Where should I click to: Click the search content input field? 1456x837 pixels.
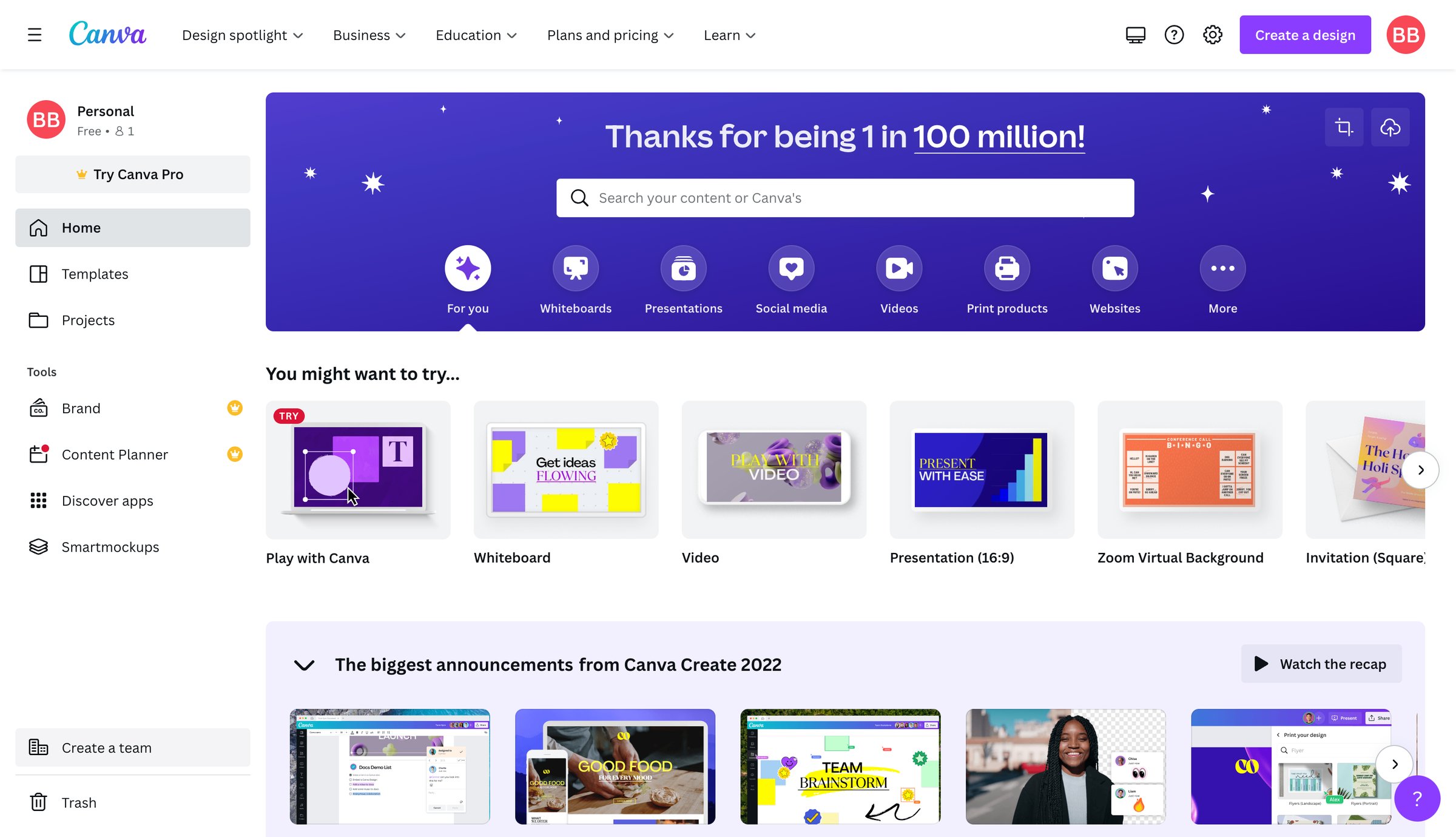(x=845, y=198)
